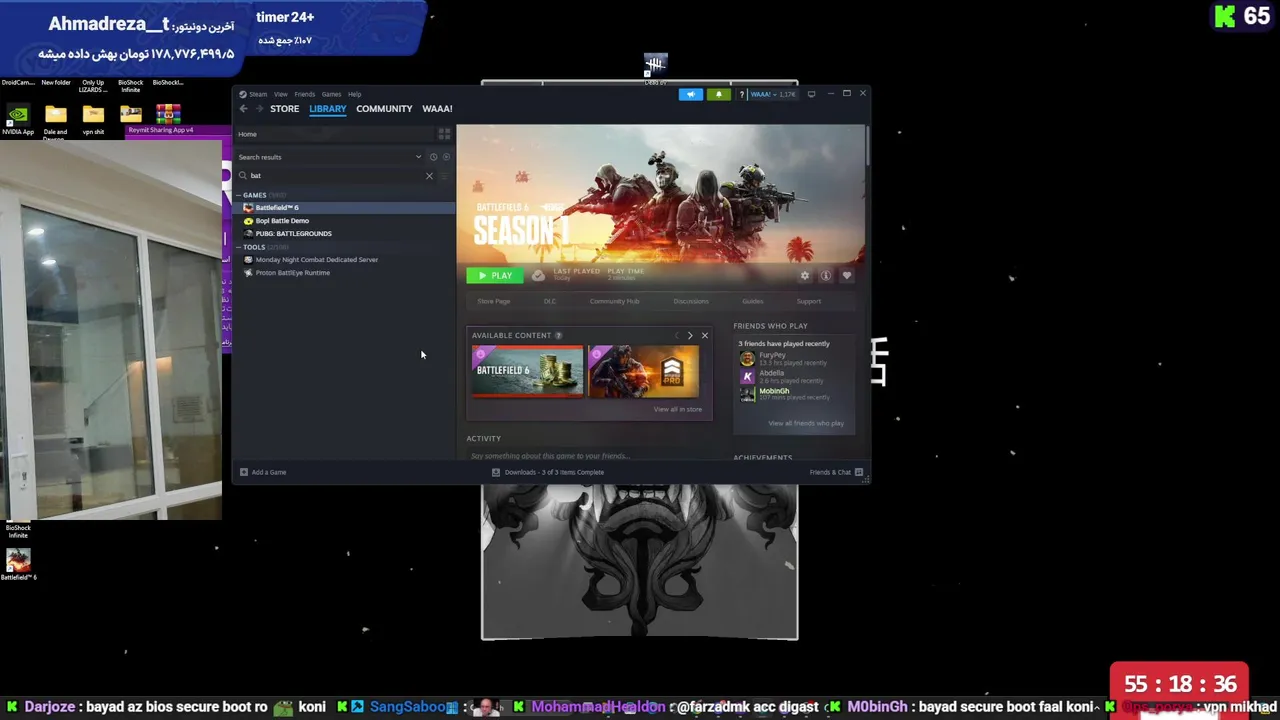Open NVIDIA App desktop shortcut
The width and height of the screenshot is (1280, 720).
click(18, 120)
